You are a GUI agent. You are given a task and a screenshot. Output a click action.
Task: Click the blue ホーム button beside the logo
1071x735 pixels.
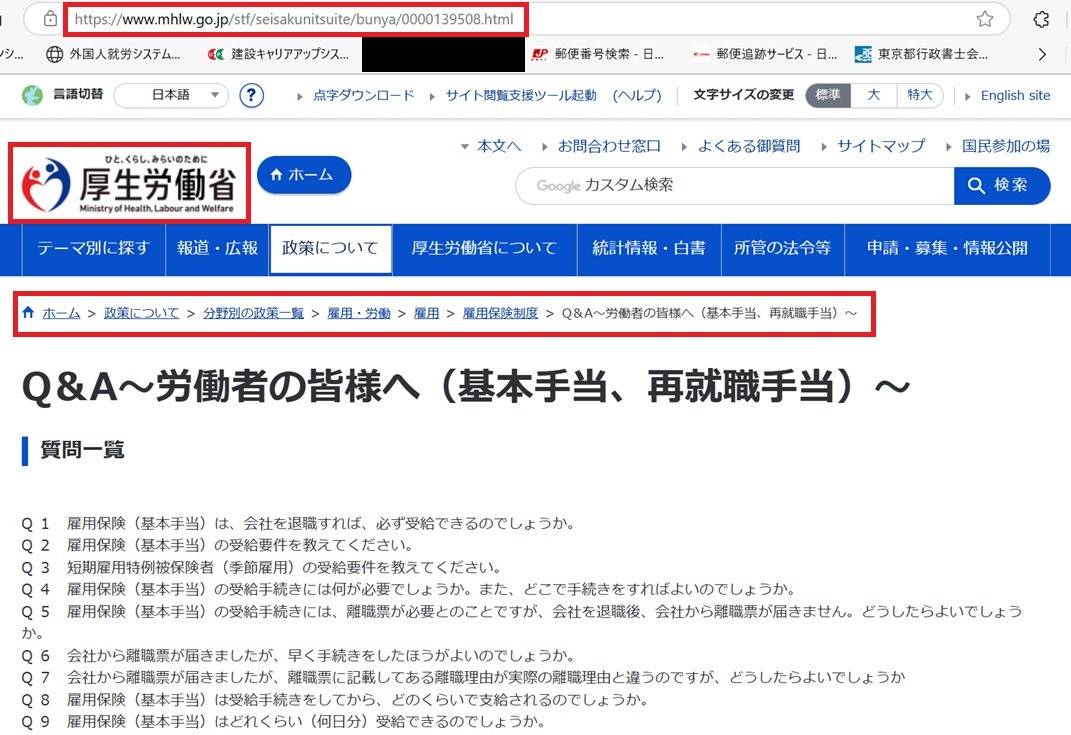[x=304, y=175]
